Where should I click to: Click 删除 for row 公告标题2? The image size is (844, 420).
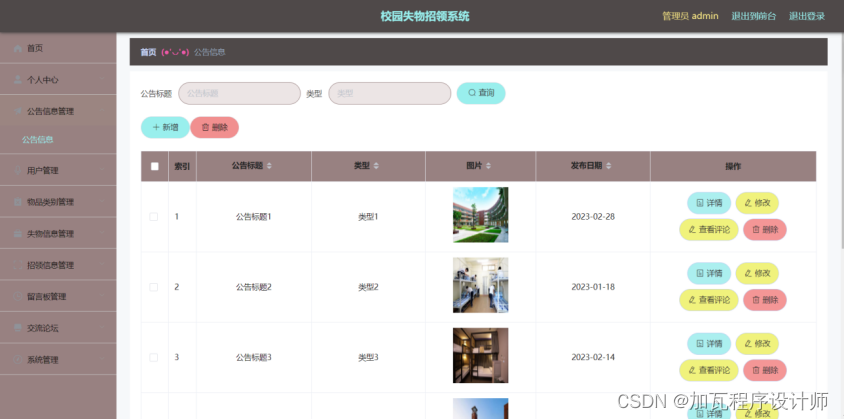765,300
